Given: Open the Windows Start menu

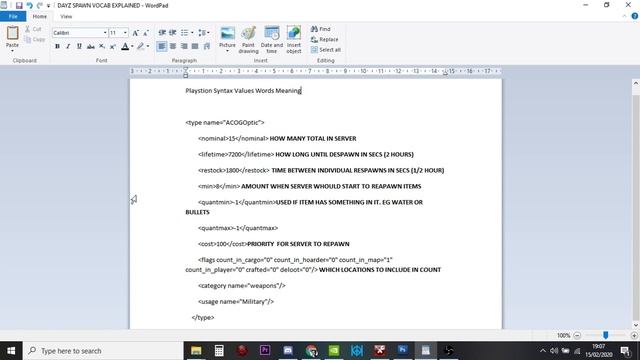Looking at the screenshot, I should click(x=11, y=351).
